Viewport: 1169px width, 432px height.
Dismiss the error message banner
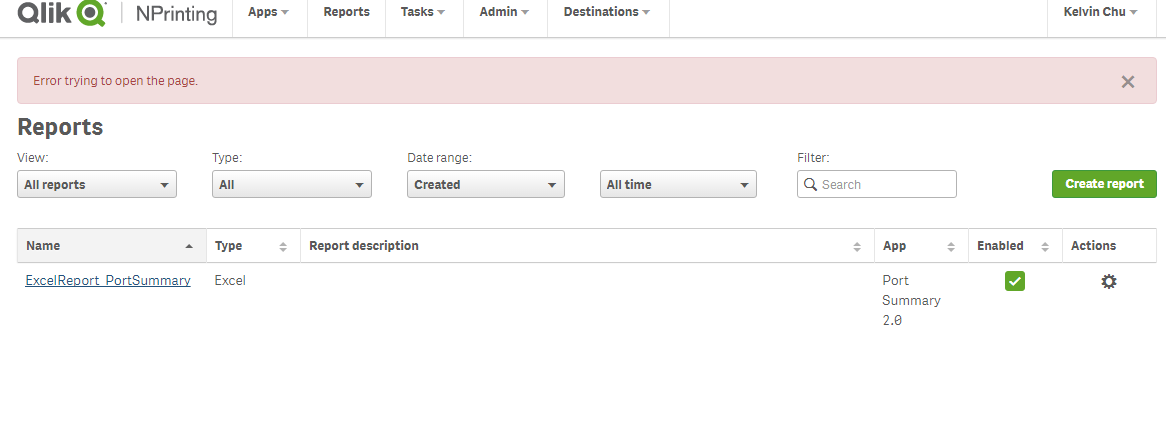click(x=1127, y=82)
